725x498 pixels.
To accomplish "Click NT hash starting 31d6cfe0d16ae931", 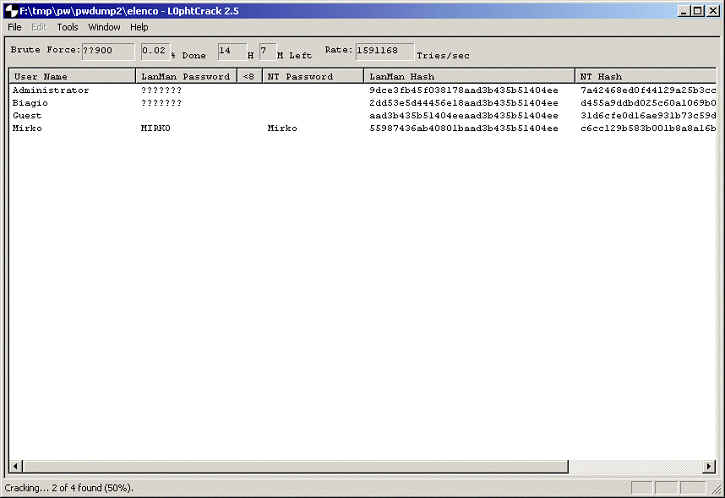I will pos(648,116).
